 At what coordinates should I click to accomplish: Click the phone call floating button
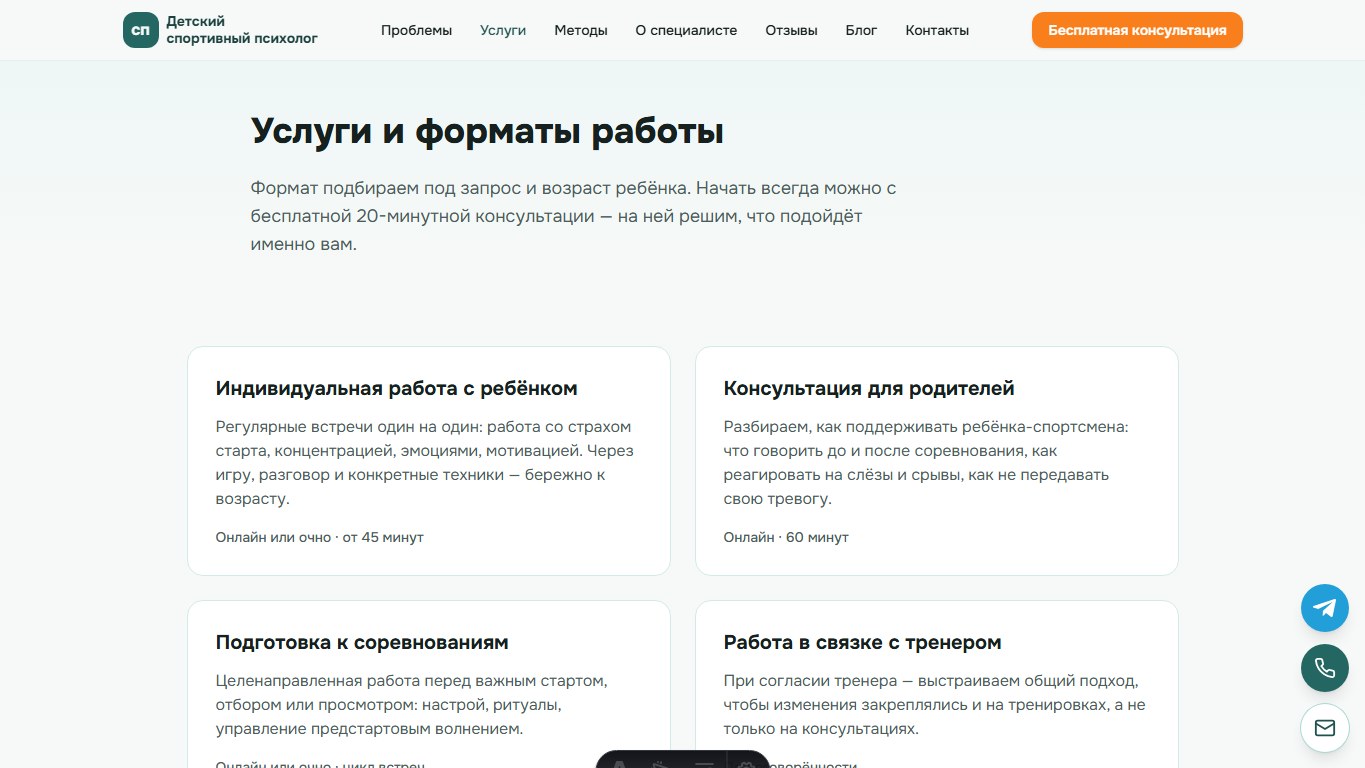[1325, 668]
